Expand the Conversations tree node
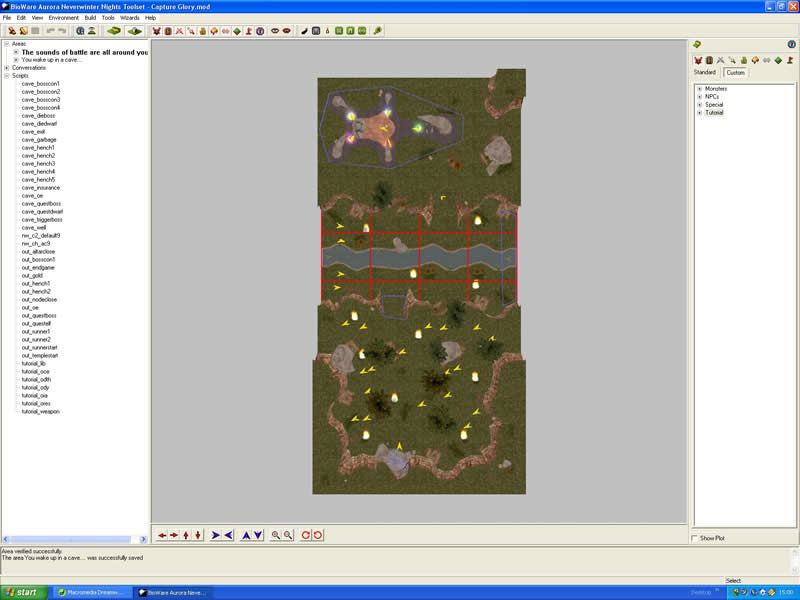800x600 pixels. (7, 68)
